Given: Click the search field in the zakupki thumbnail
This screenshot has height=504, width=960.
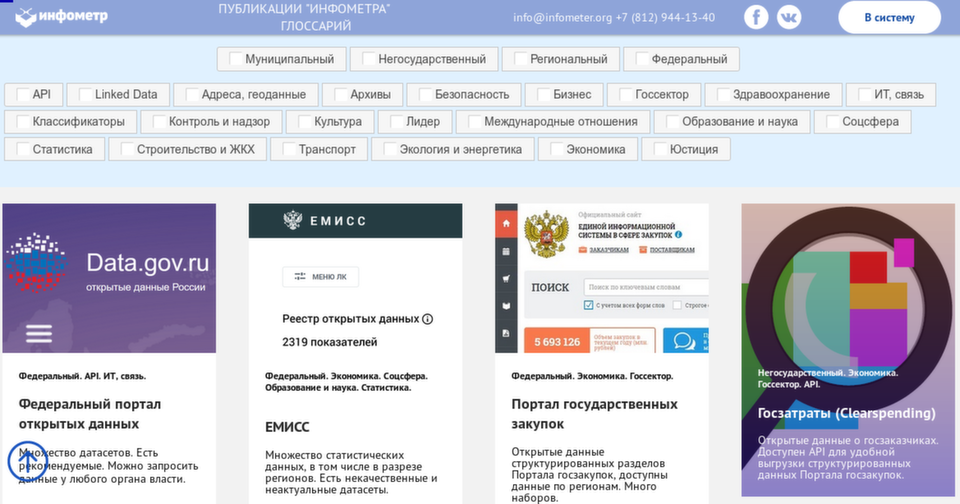Looking at the screenshot, I should coord(645,287).
